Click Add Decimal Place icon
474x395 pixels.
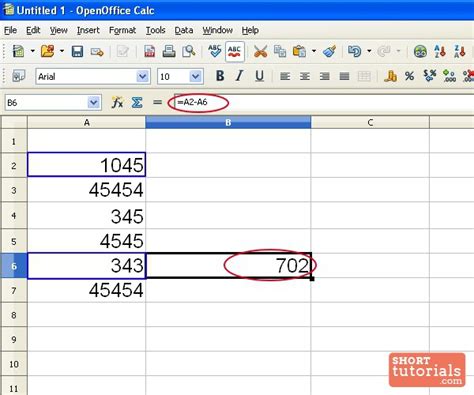coord(449,76)
